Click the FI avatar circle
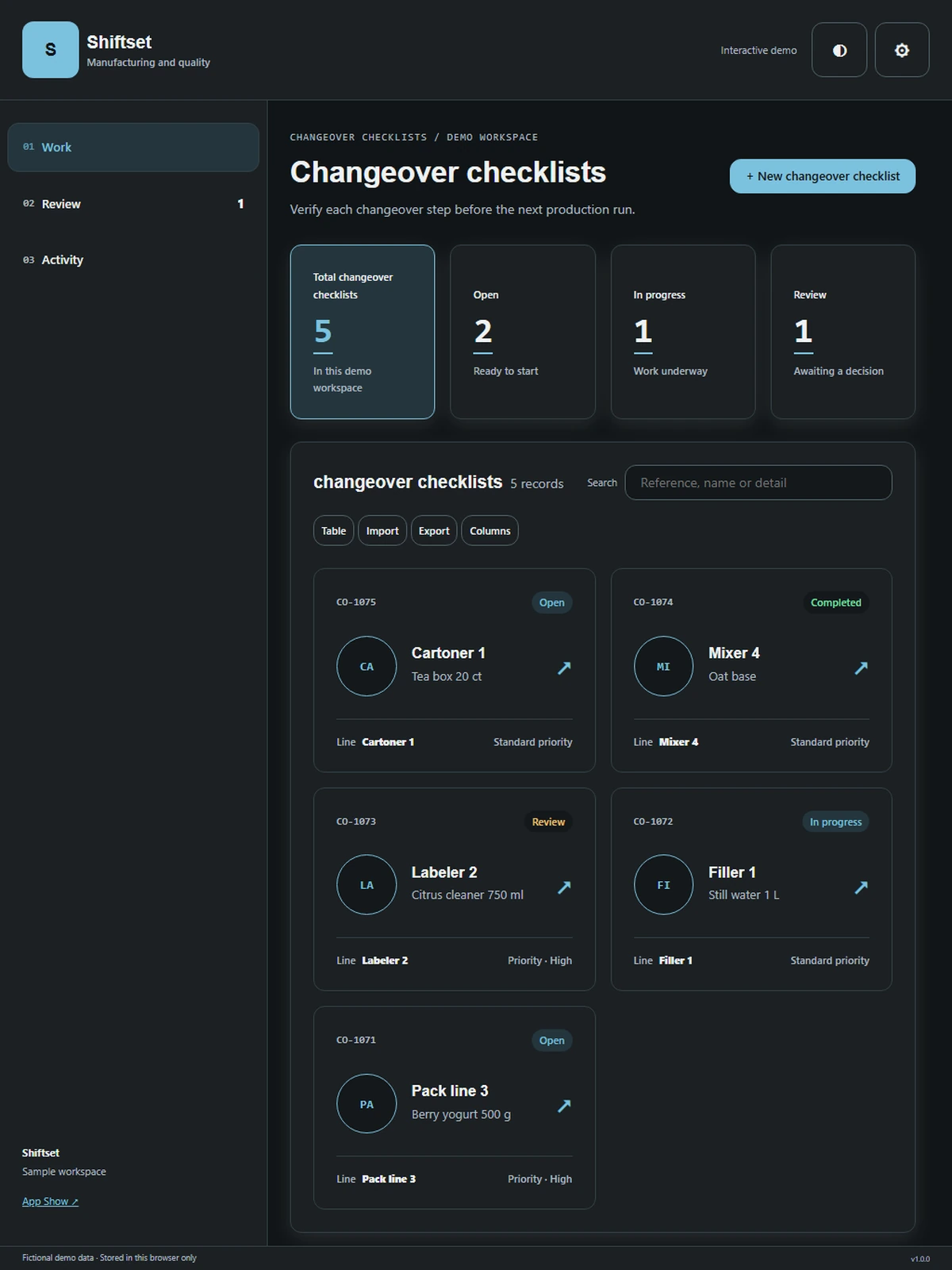Screen dimensions: 952x1270 point(663,885)
